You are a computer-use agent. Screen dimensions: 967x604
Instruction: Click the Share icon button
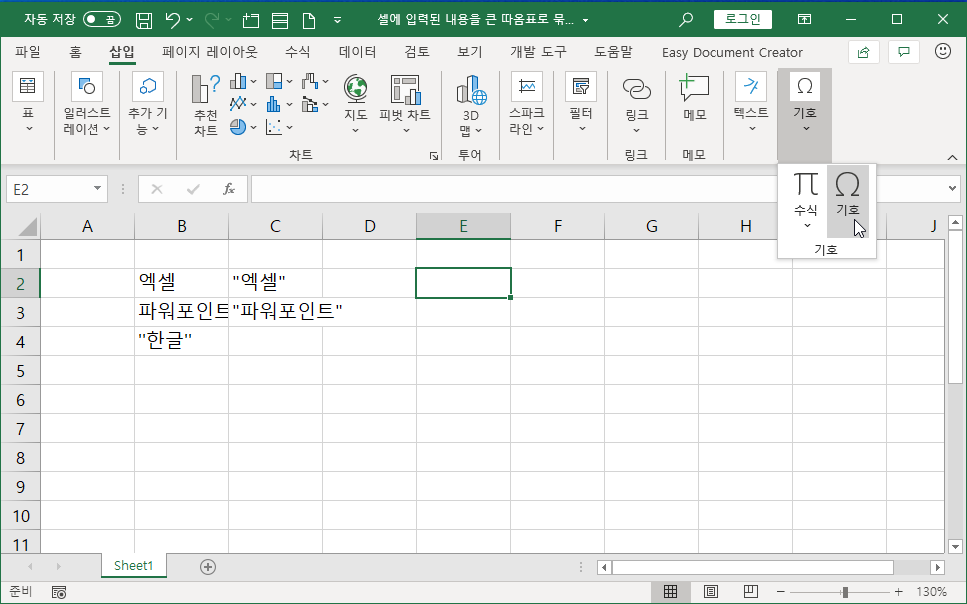click(863, 52)
